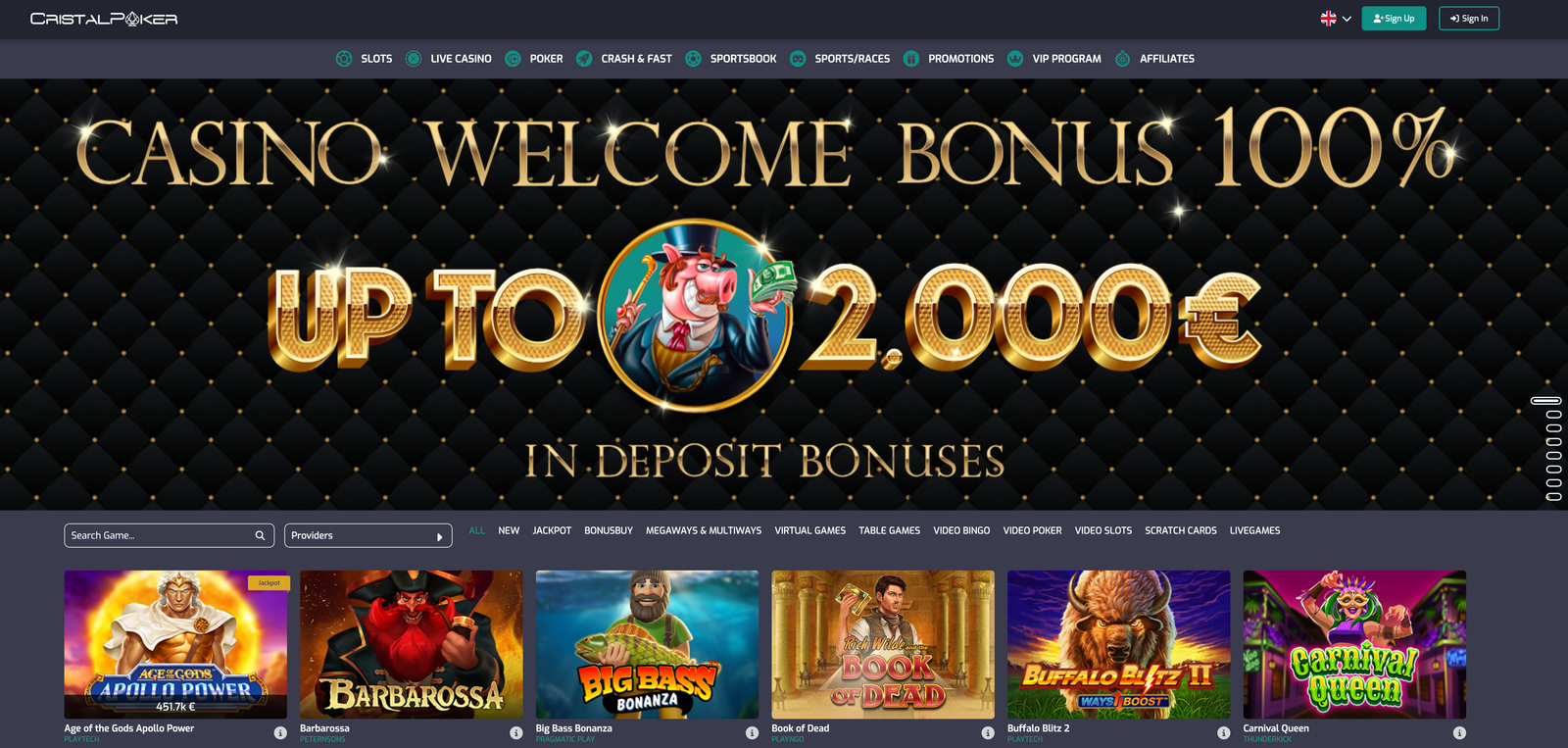Click the Sign Up button
Viewport: 1568px width, 748px height.
tap(1394, 19)
